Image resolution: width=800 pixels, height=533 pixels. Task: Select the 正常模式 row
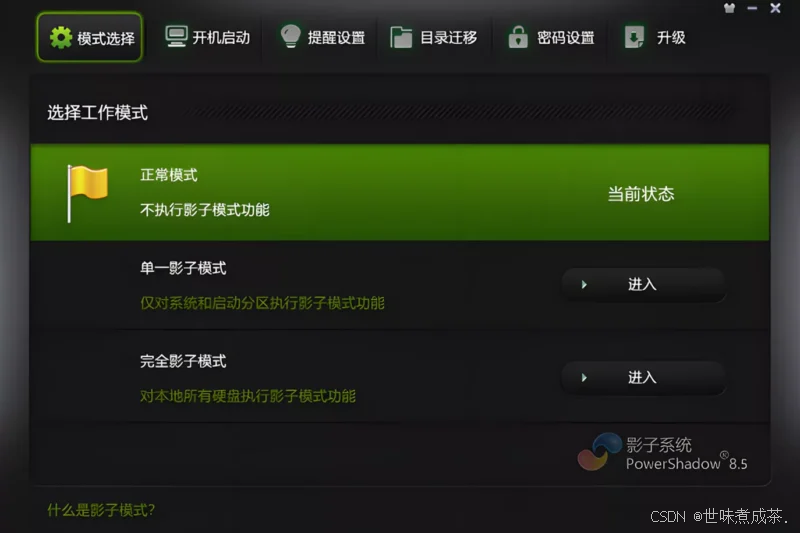(400, 193)
